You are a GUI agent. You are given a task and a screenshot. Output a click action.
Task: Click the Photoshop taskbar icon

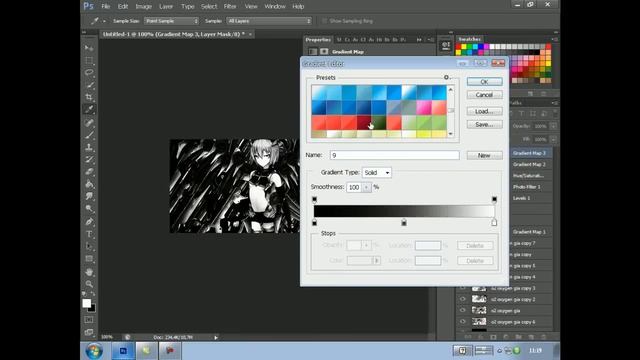[123, 351]
